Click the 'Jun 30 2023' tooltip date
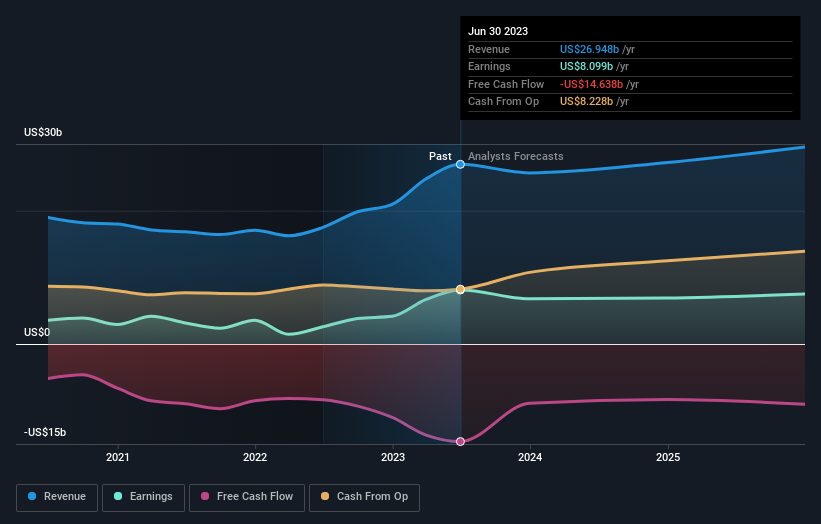Screen dimensions: 821x524 point(498,31)
